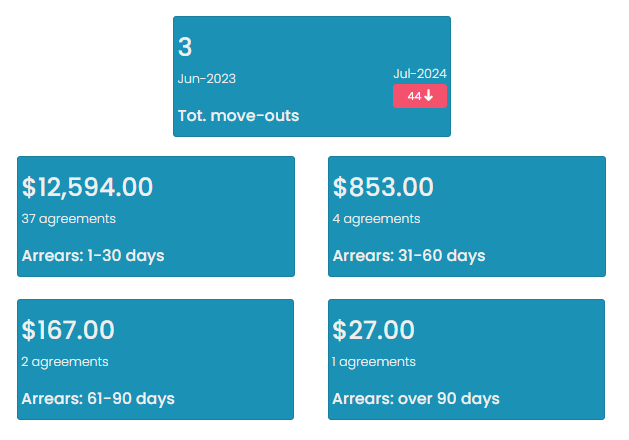Click the $853.00 amount
This screenshot has width=629, height=440.
[x=383, y=187]
